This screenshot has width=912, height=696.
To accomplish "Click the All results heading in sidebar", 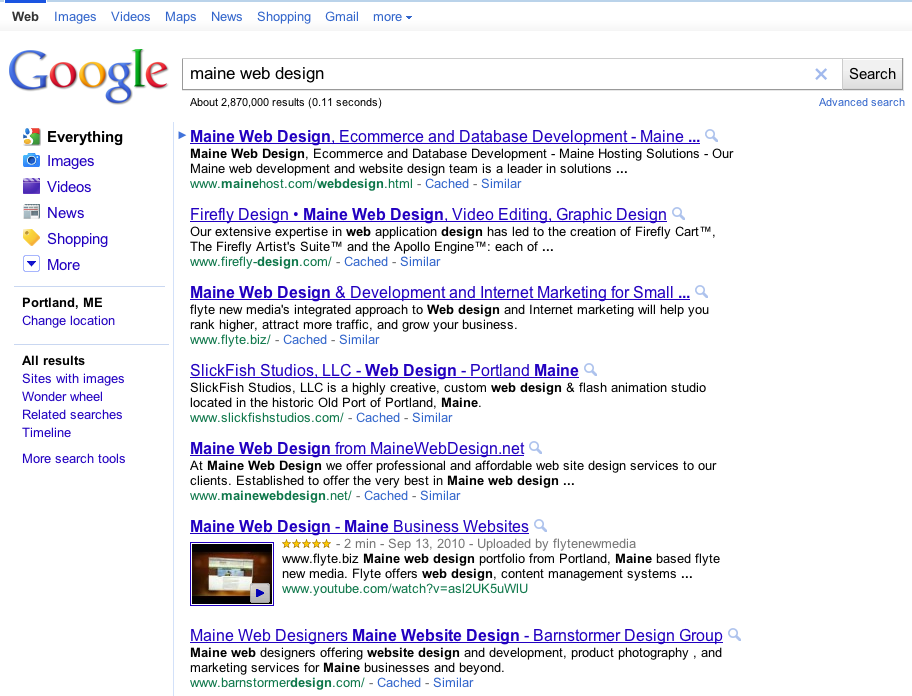I will pyautogui.click(x=54, y=361).
